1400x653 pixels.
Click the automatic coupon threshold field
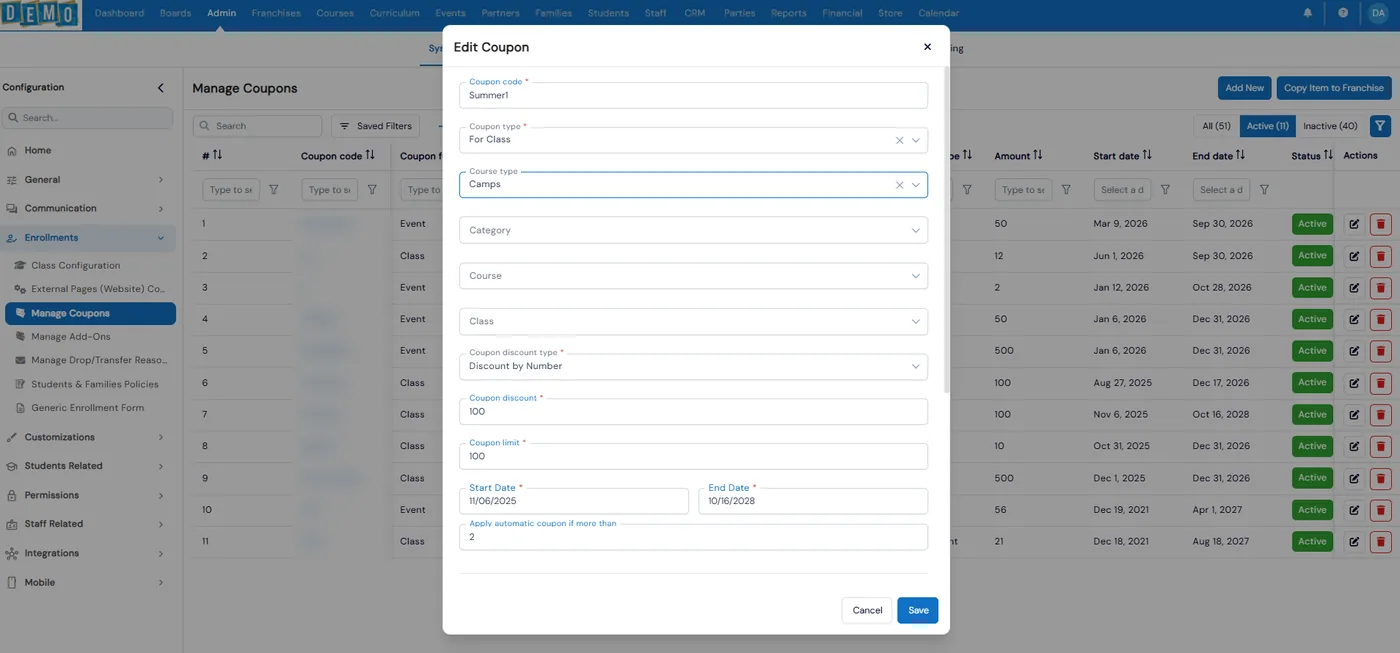coord(693,537)
